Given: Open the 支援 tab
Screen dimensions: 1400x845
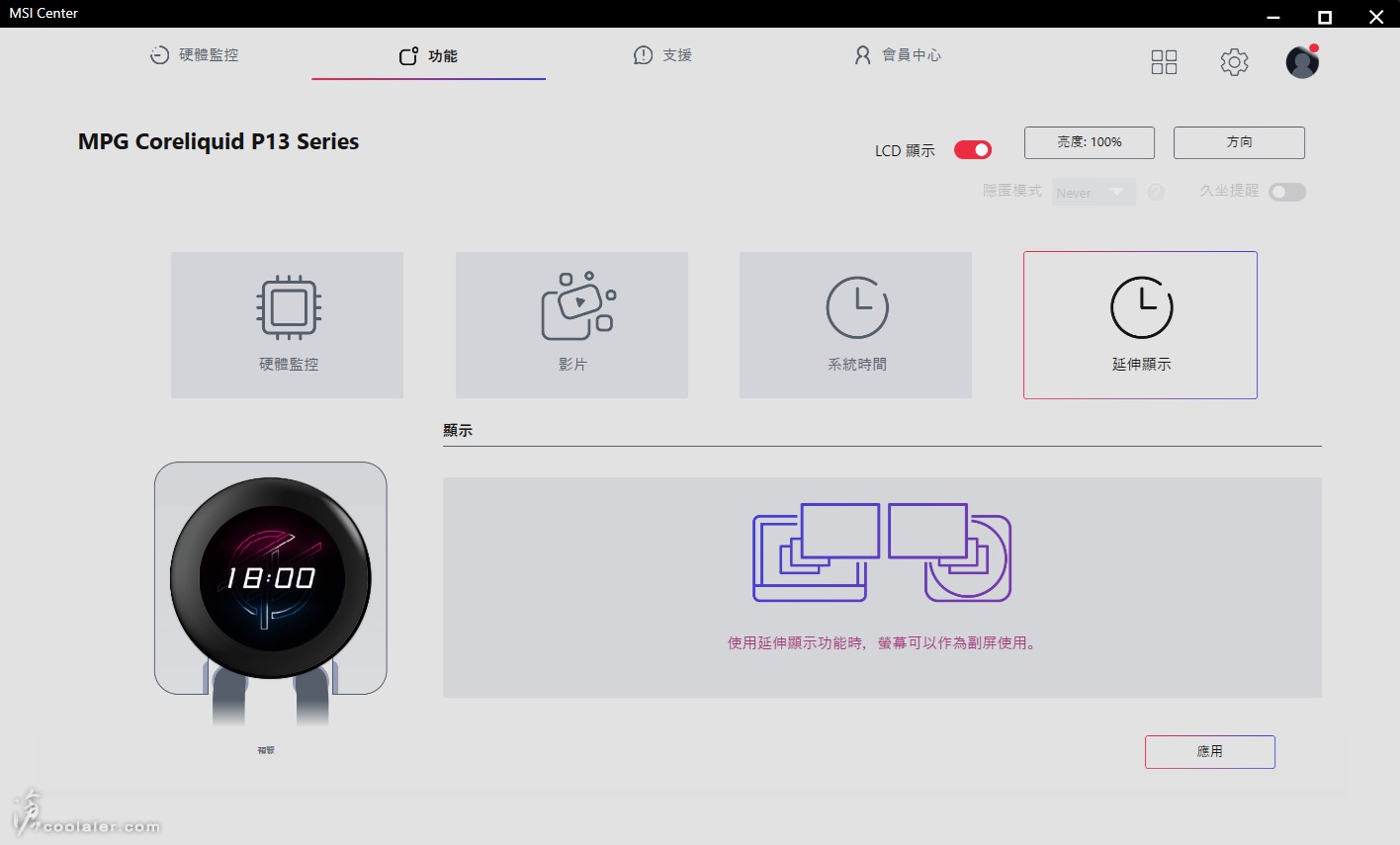Looking at the screenshot, I should pos(662,55).
